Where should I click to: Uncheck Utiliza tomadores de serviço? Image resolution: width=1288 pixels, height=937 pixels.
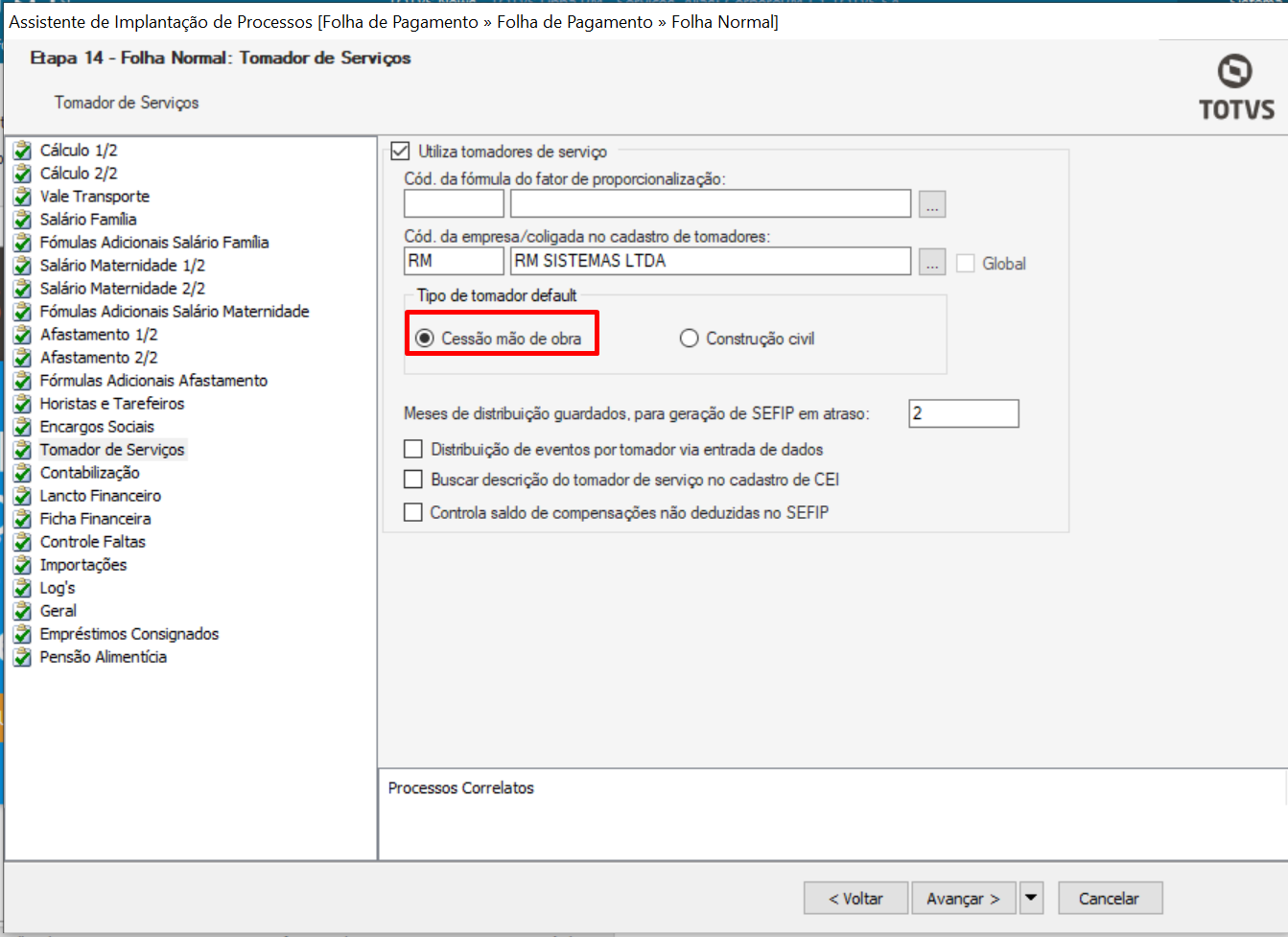point(401,152)
